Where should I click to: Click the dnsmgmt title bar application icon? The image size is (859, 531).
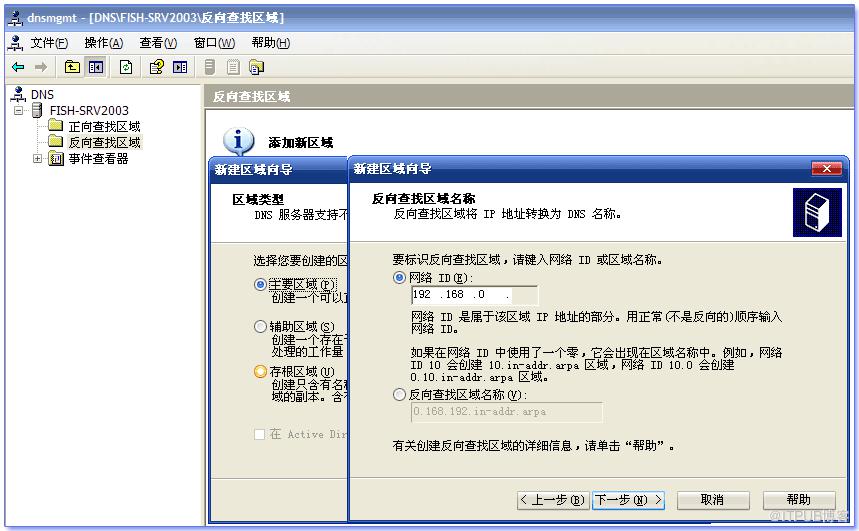16,18
